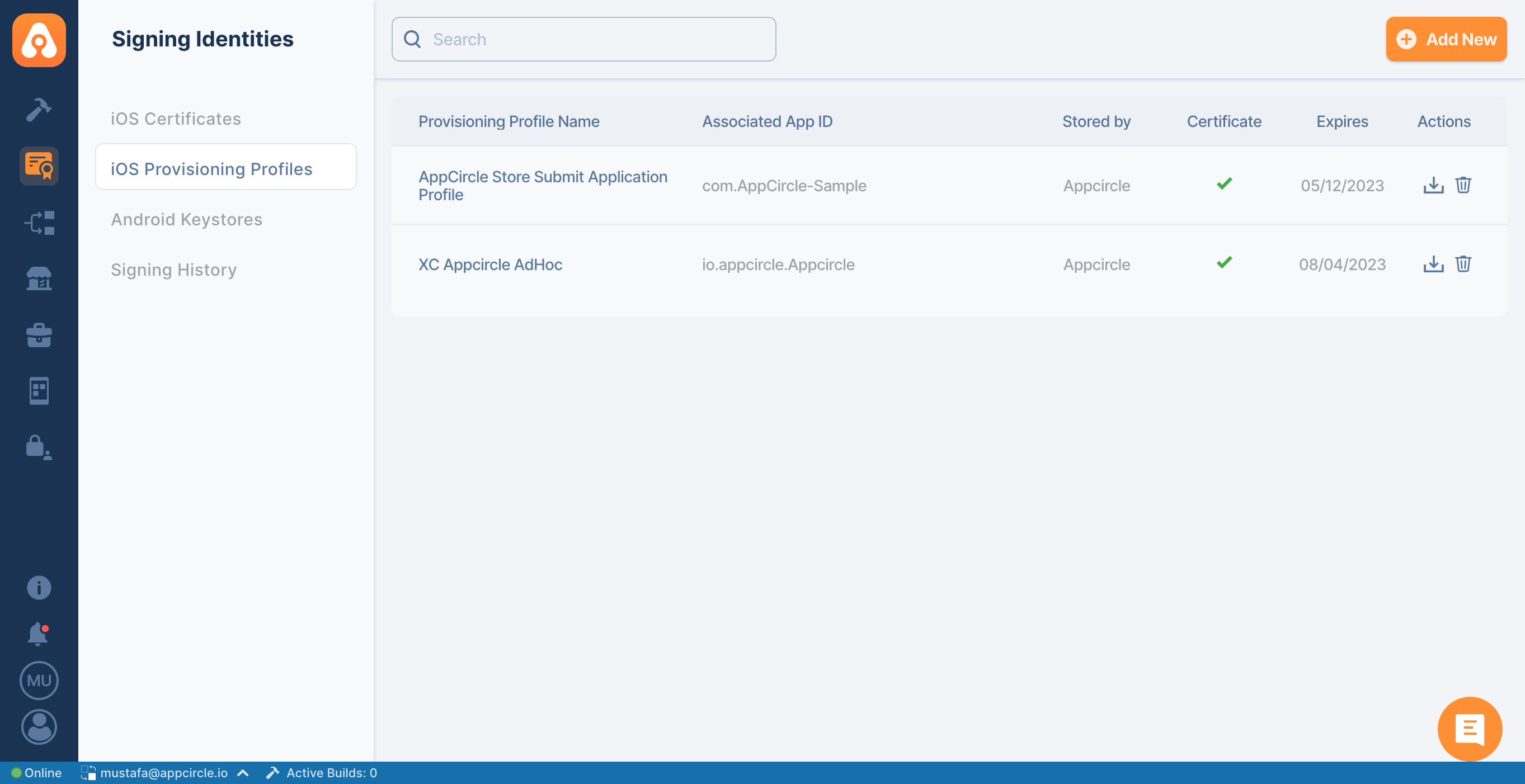Download AppCircle Store Submit Application Profile
This screenshot has height=784, width=1525.
[1433, 185]
